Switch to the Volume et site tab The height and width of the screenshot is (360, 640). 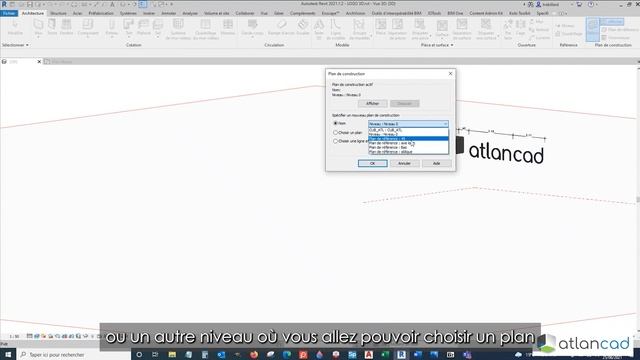pos(217,13)
